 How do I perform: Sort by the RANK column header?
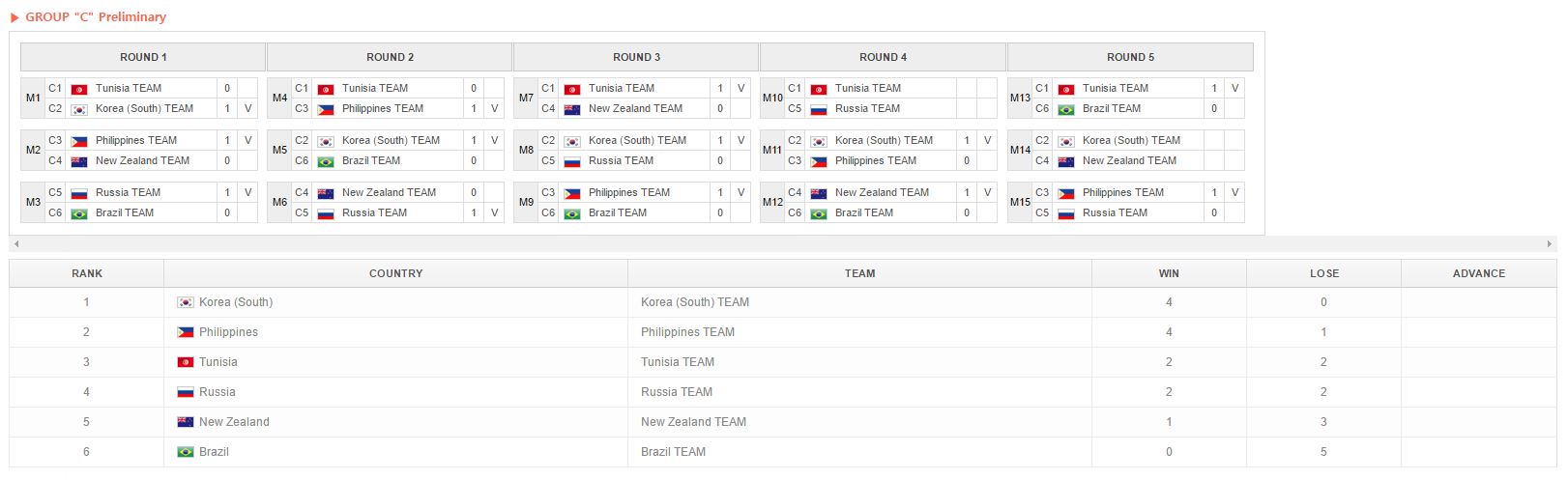coord(87,273)
